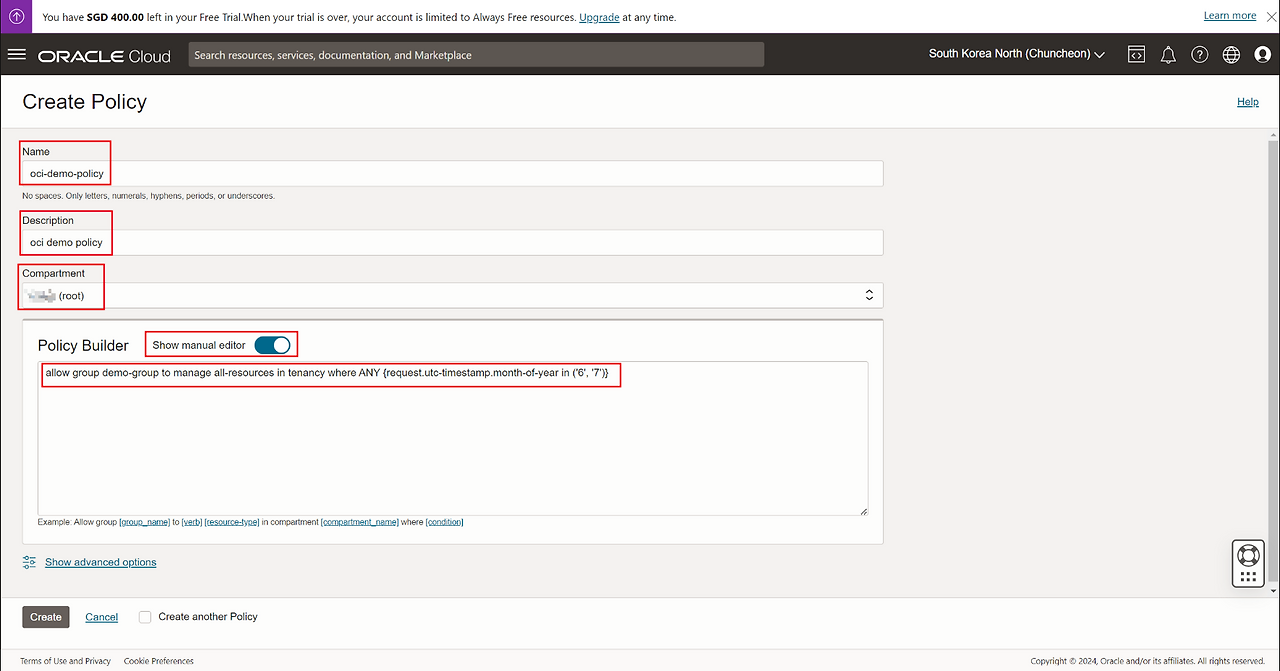Viewport: 1280px width, 671px height.
Task: Open the language globe icon
Action: pyautogui.click(x=1231, y=55)
